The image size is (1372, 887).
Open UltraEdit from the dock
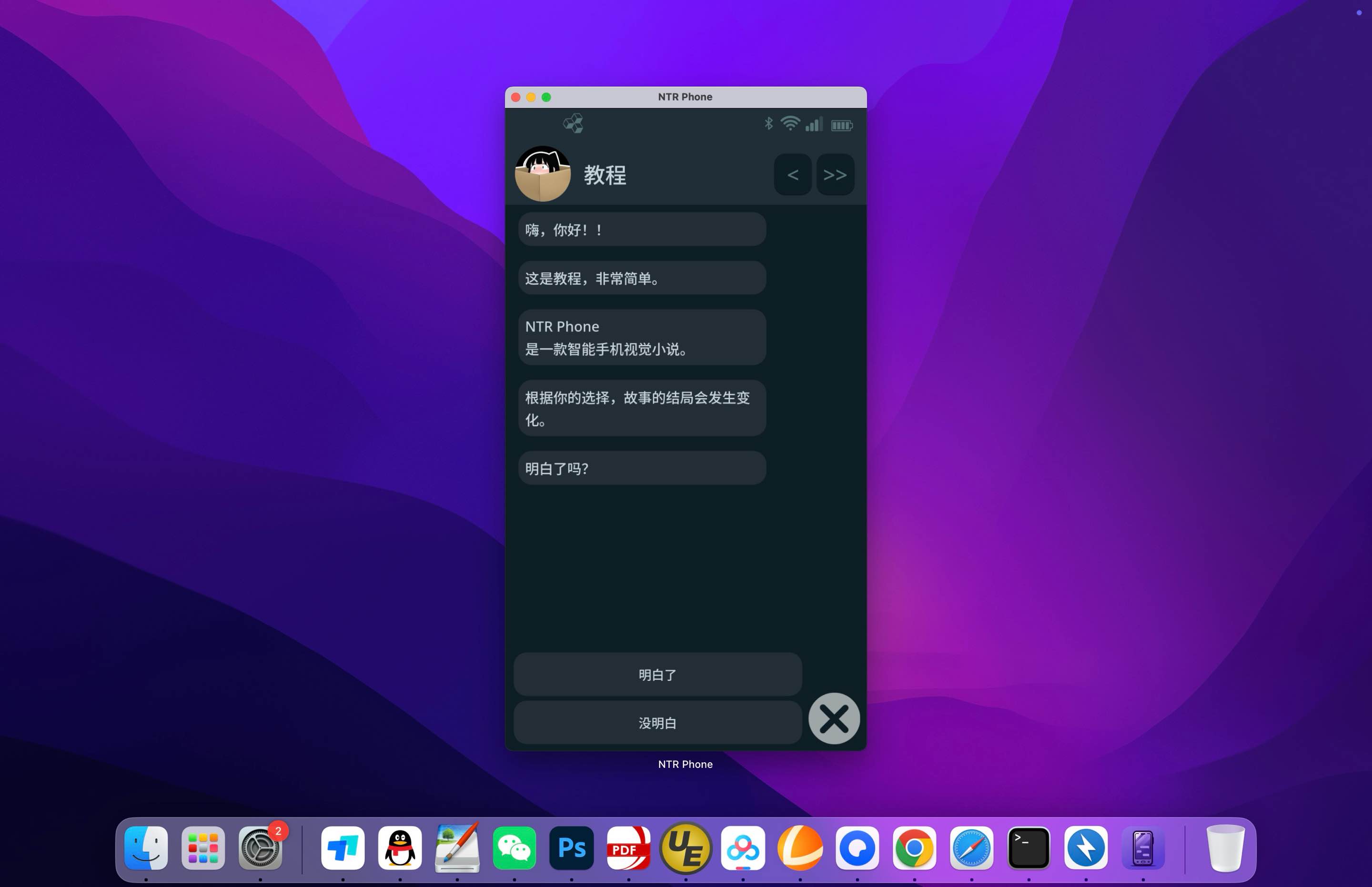[685, 847]
